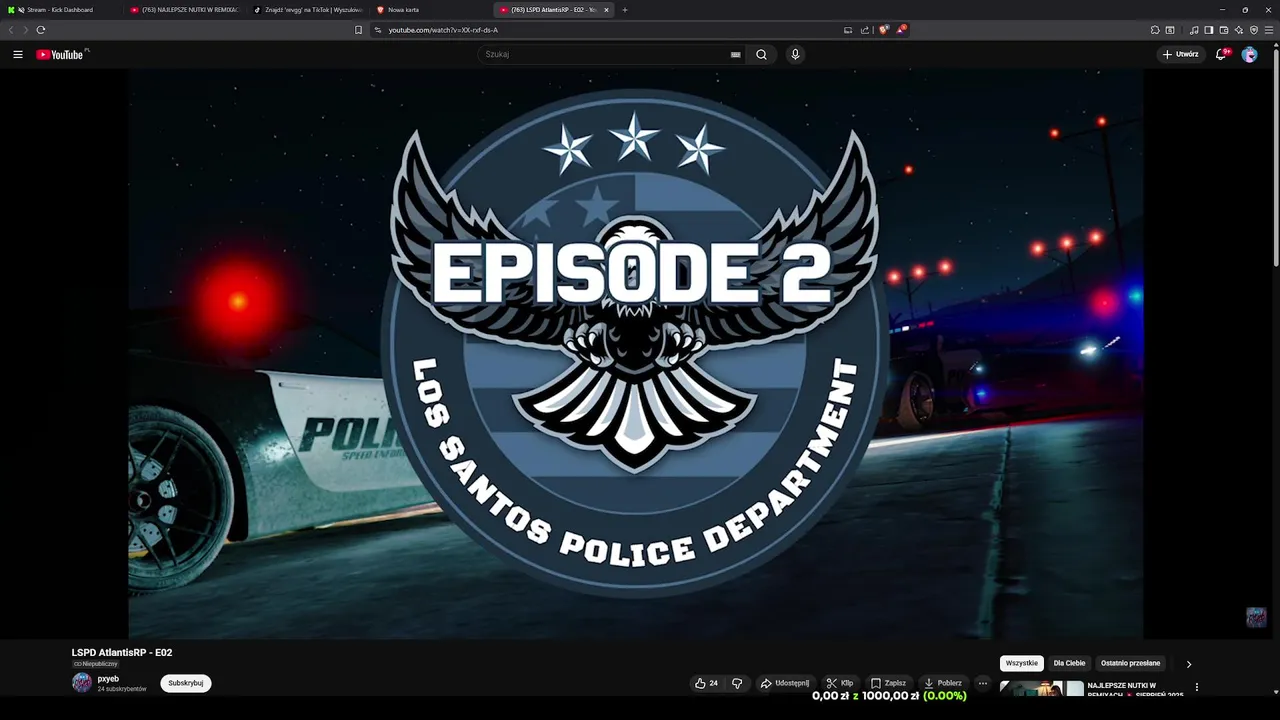Open site settings icon left of URL
This screenshot has width=1280, height=720.
tap(378, 30)
